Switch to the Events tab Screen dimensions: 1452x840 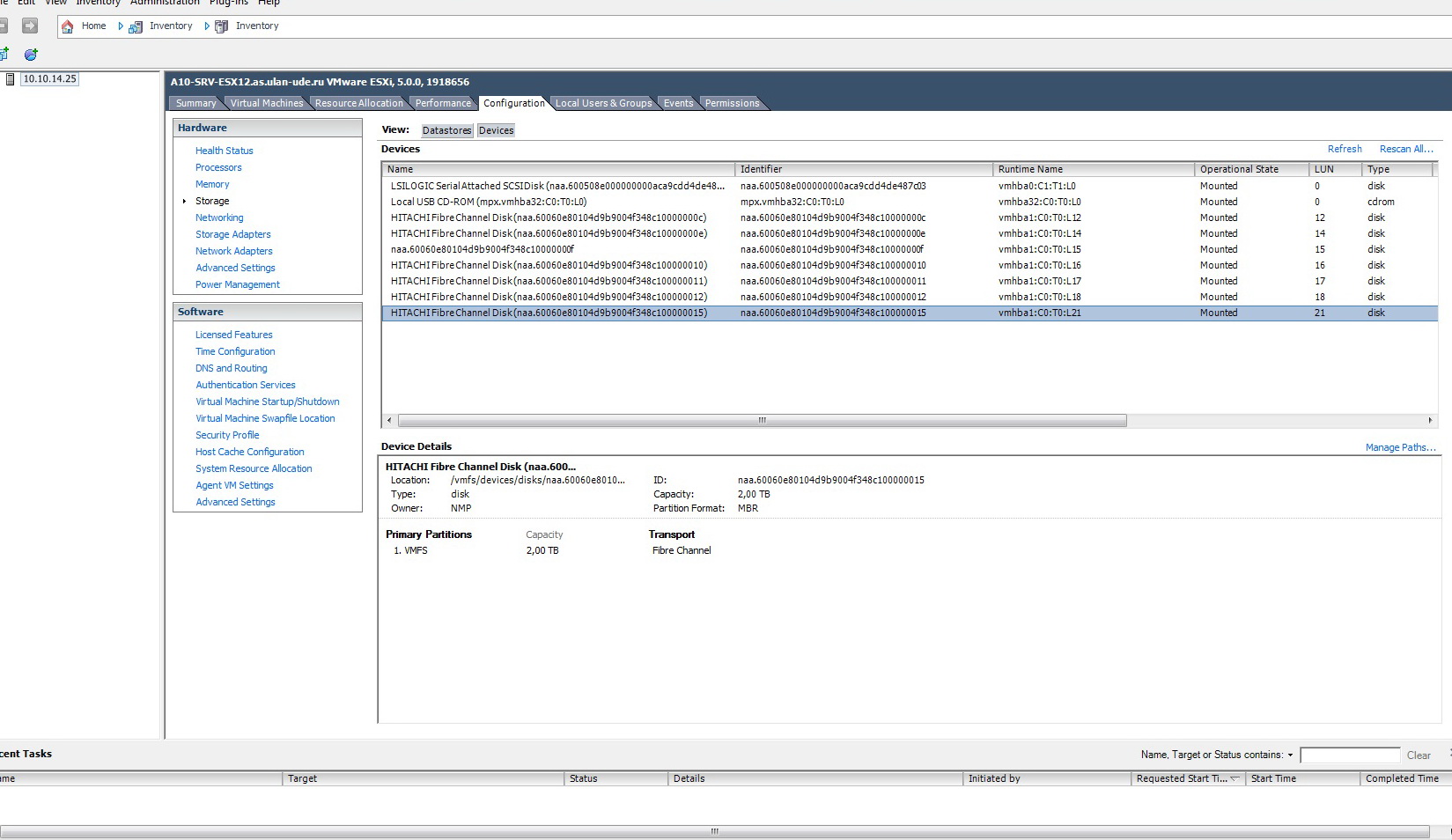[678, 103]
